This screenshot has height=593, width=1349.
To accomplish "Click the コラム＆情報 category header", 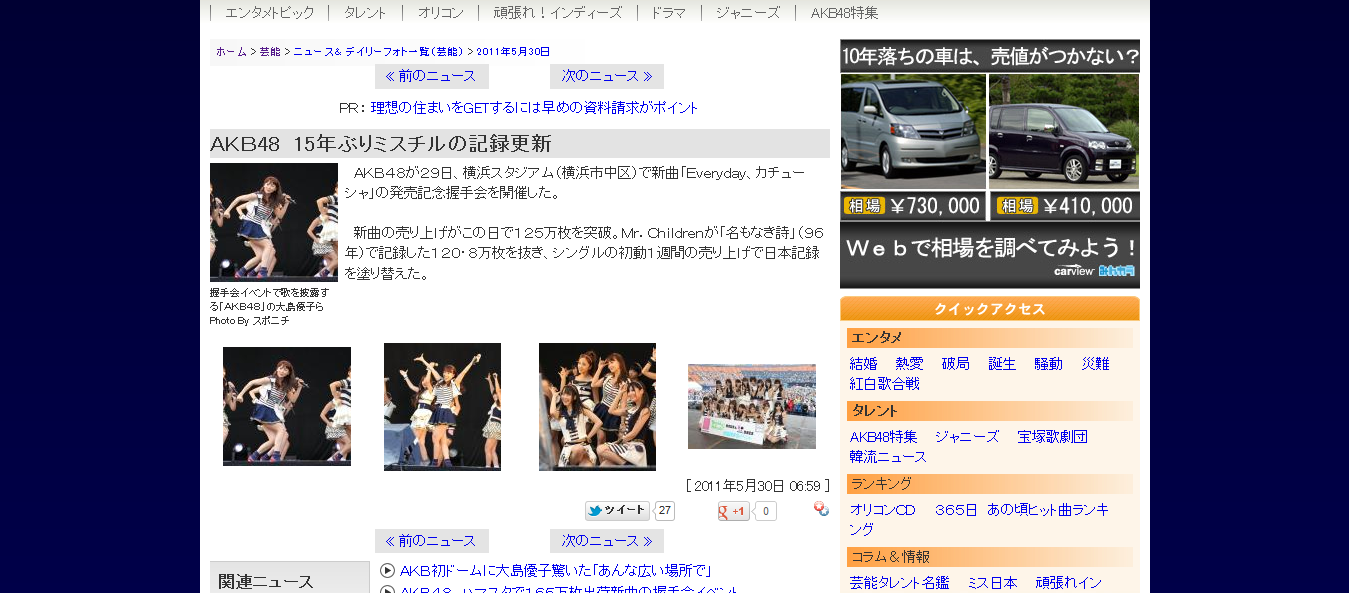I will 990,557.
